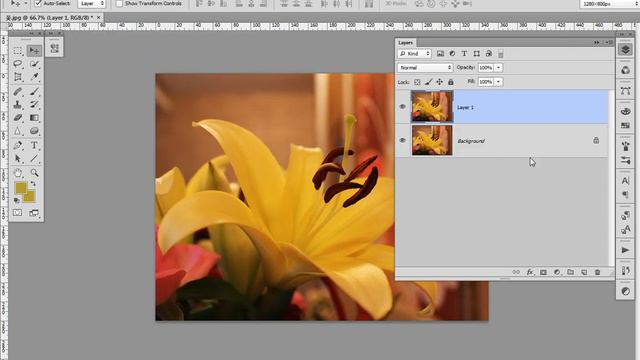This screenshot has width=640, height=360.
Task: Close the open document tab
Action: (98, 17)
